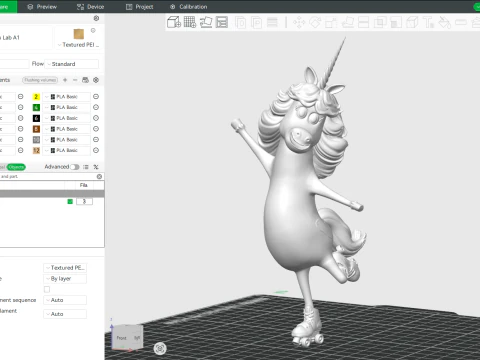Switch to the Device tab

90,7
